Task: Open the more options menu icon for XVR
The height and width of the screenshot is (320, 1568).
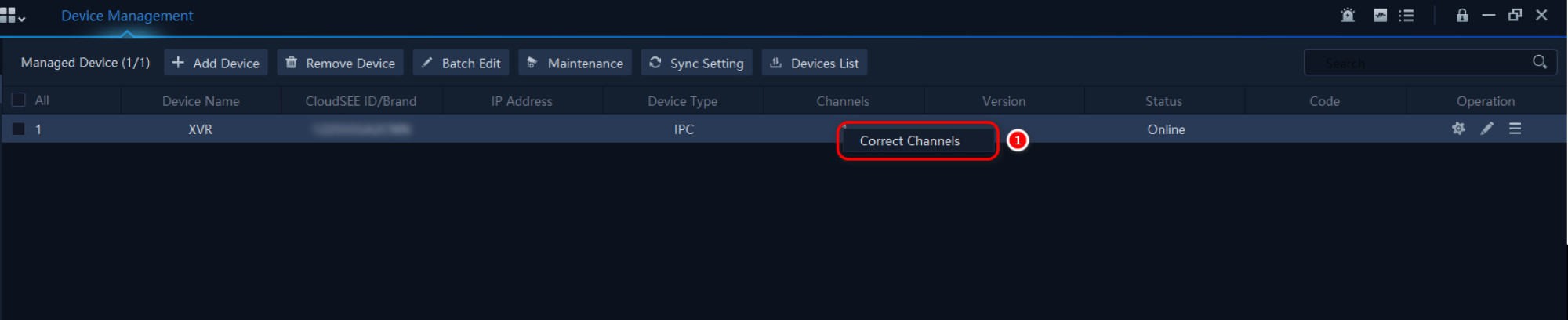Action: click(x=1515, y=129)
